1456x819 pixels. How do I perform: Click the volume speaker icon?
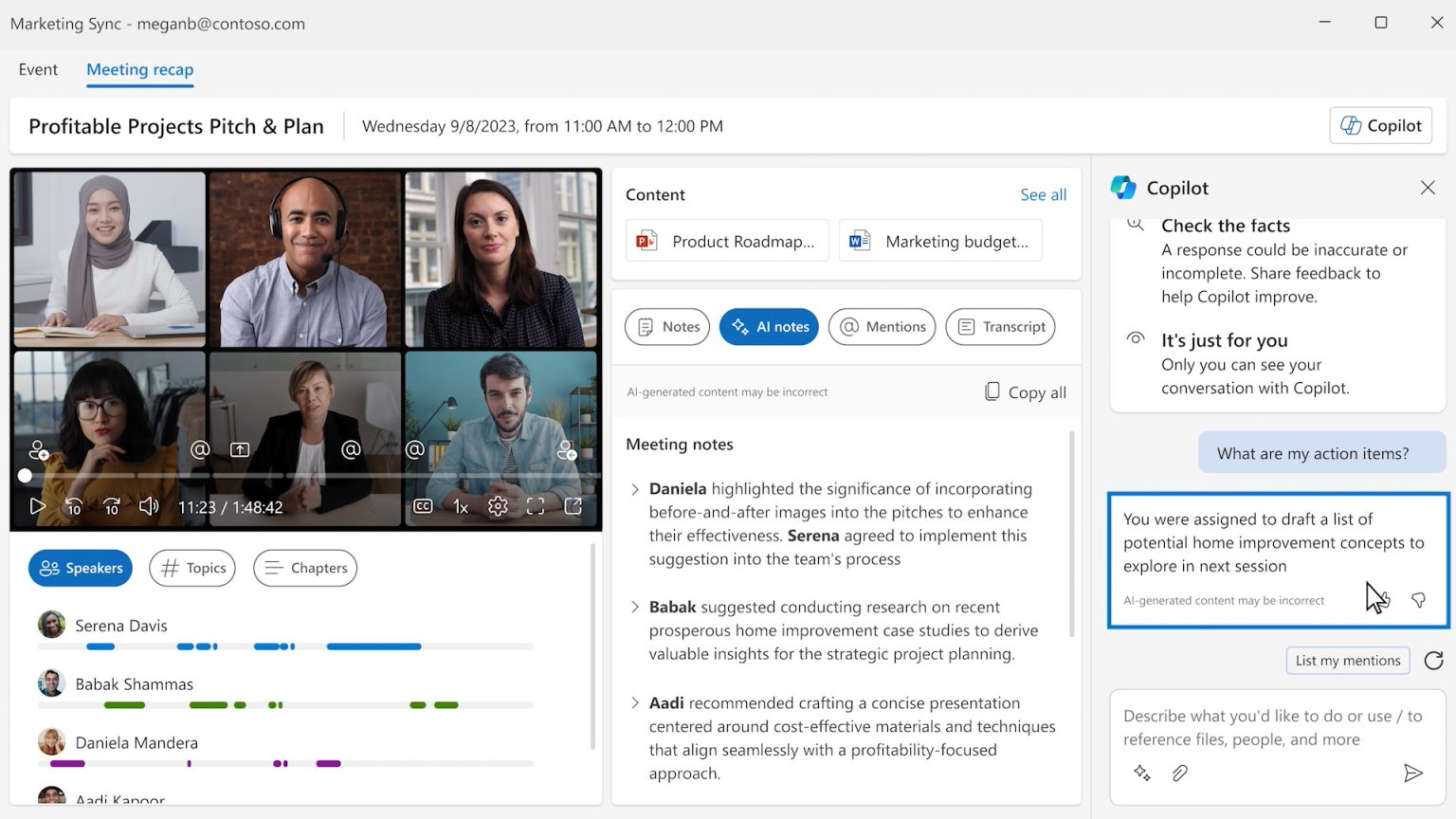(x=149, y=506)
